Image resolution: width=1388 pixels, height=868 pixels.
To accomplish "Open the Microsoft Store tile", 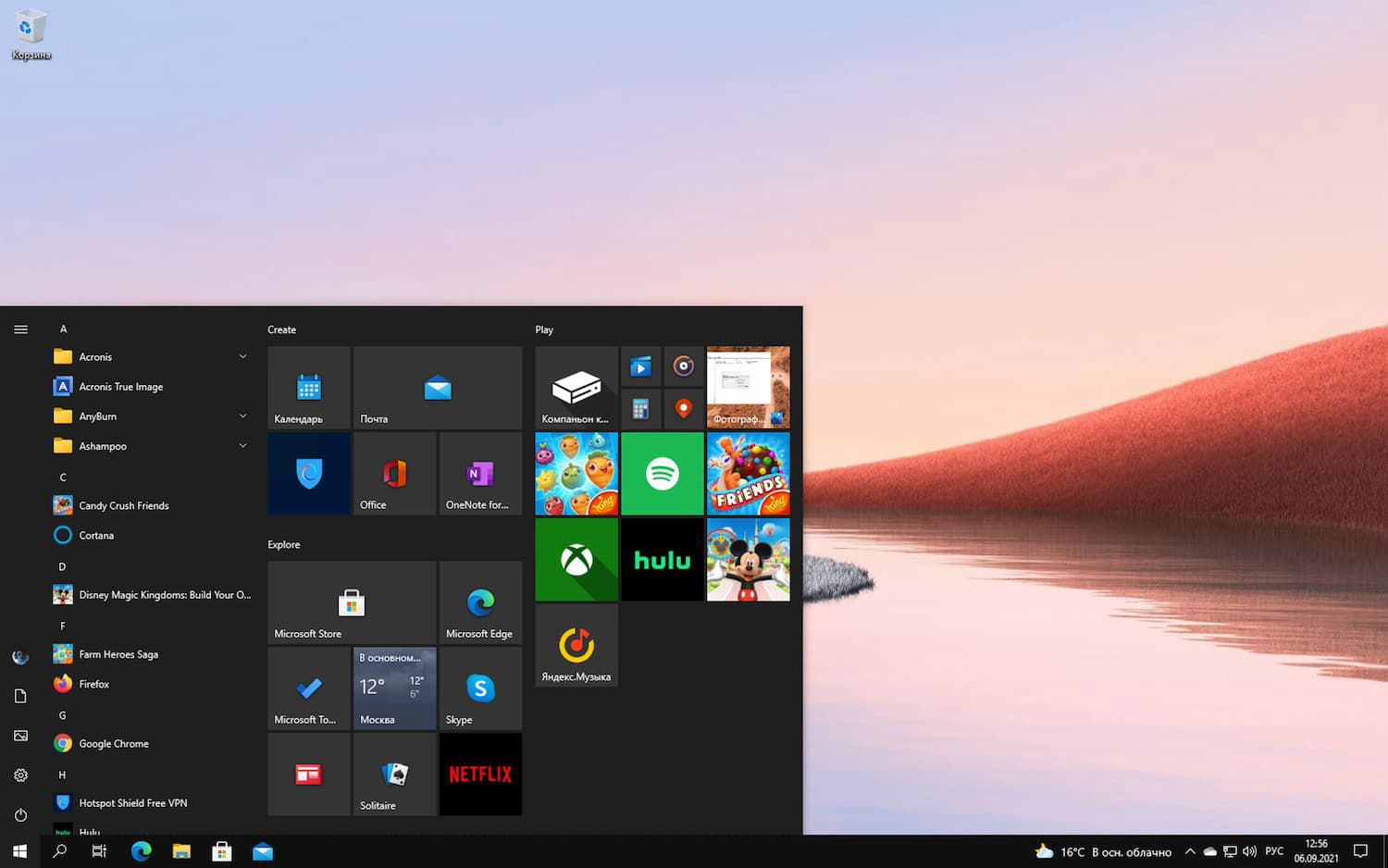I will point(352,602).
